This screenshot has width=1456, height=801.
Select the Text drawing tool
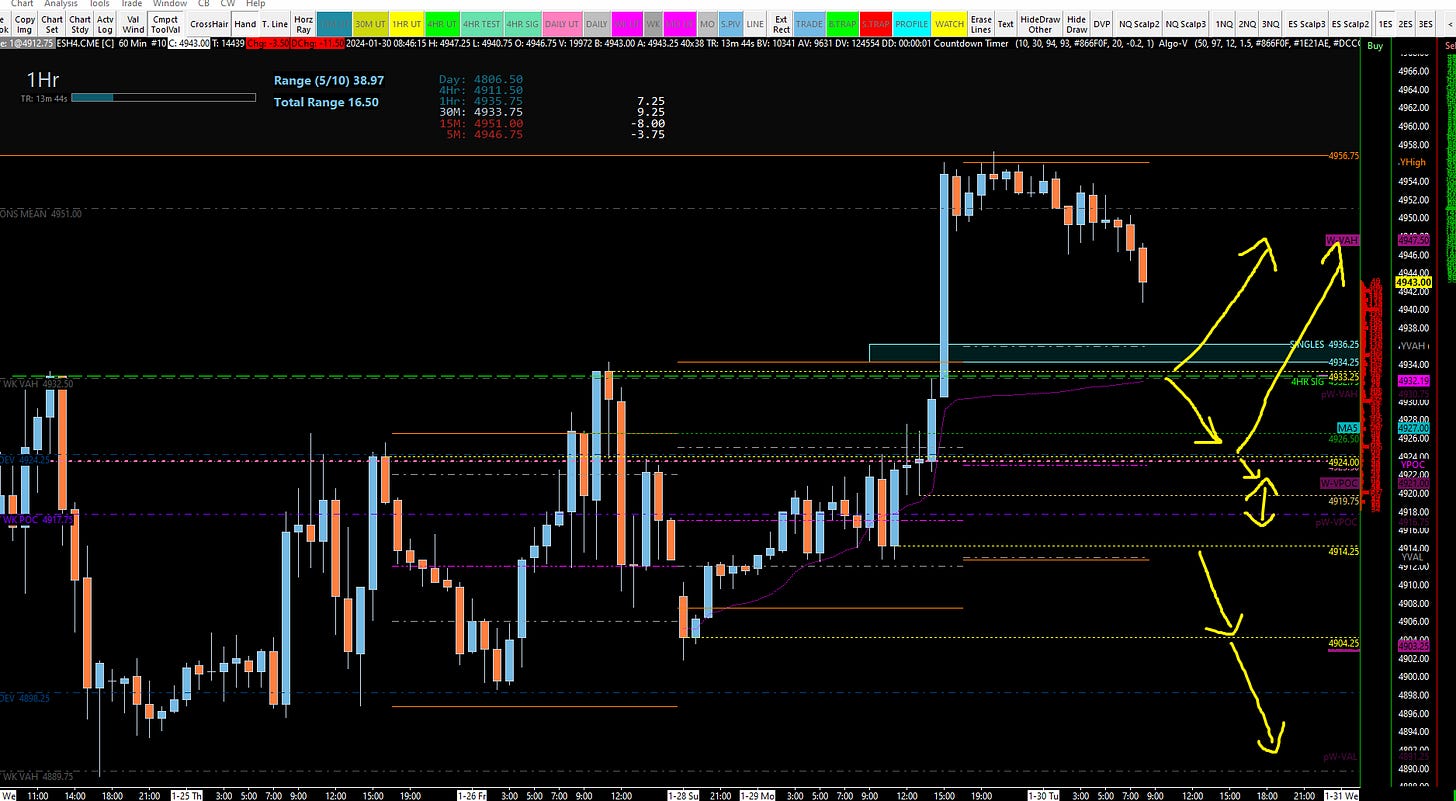1006,24
